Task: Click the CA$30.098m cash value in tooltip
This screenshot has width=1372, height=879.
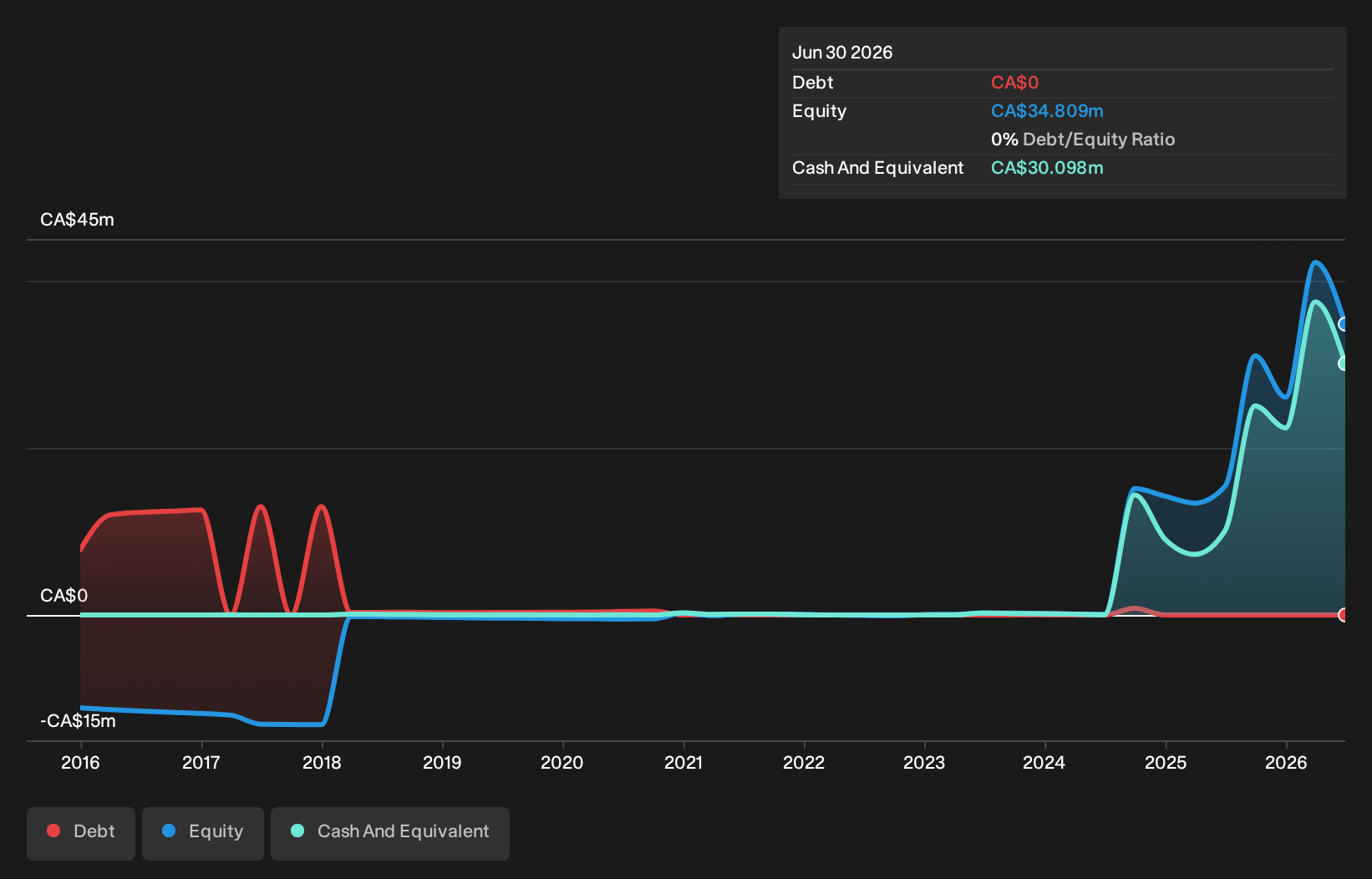Action: (1047, 168)
